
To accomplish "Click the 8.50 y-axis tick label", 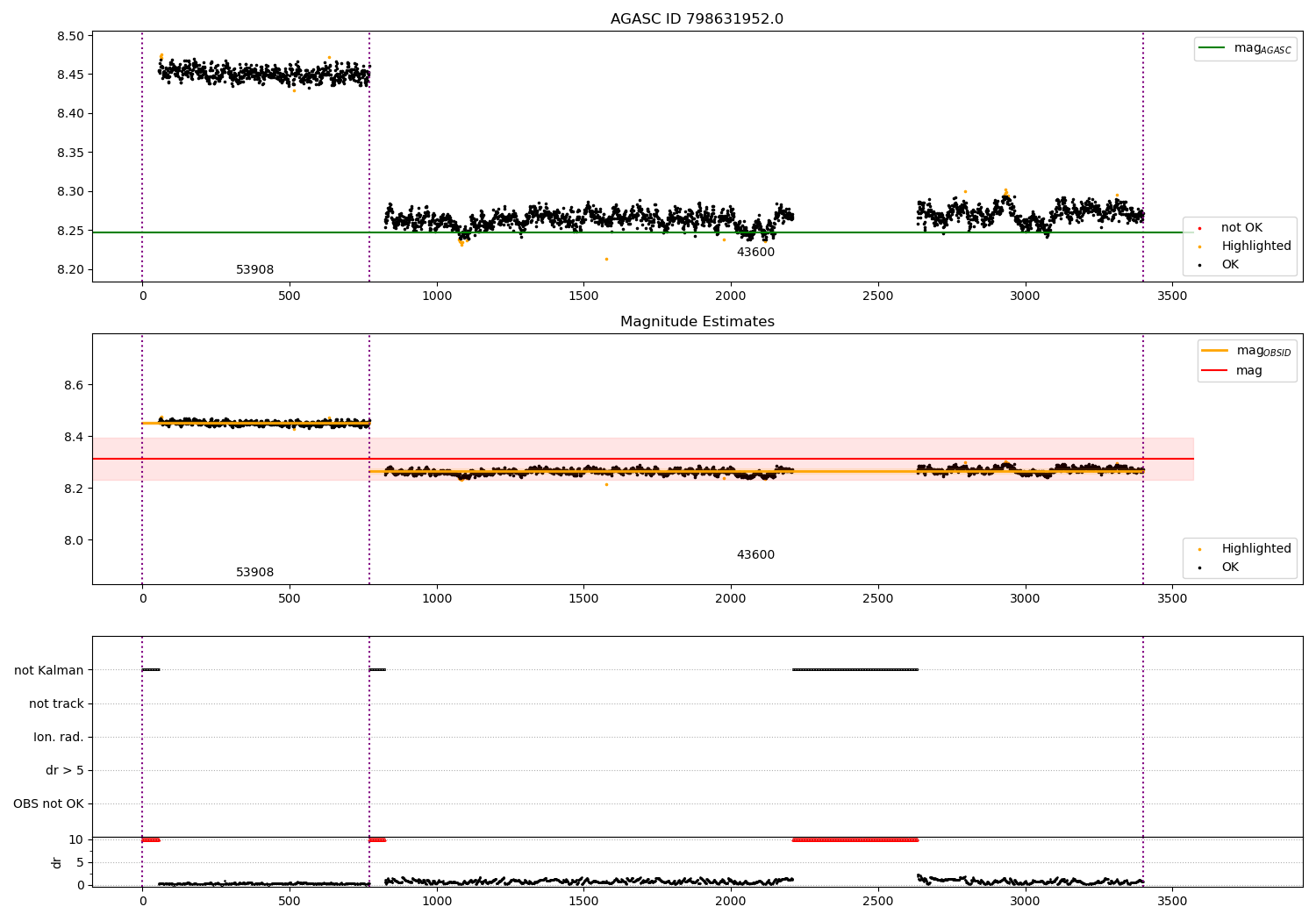I will 70,37.
